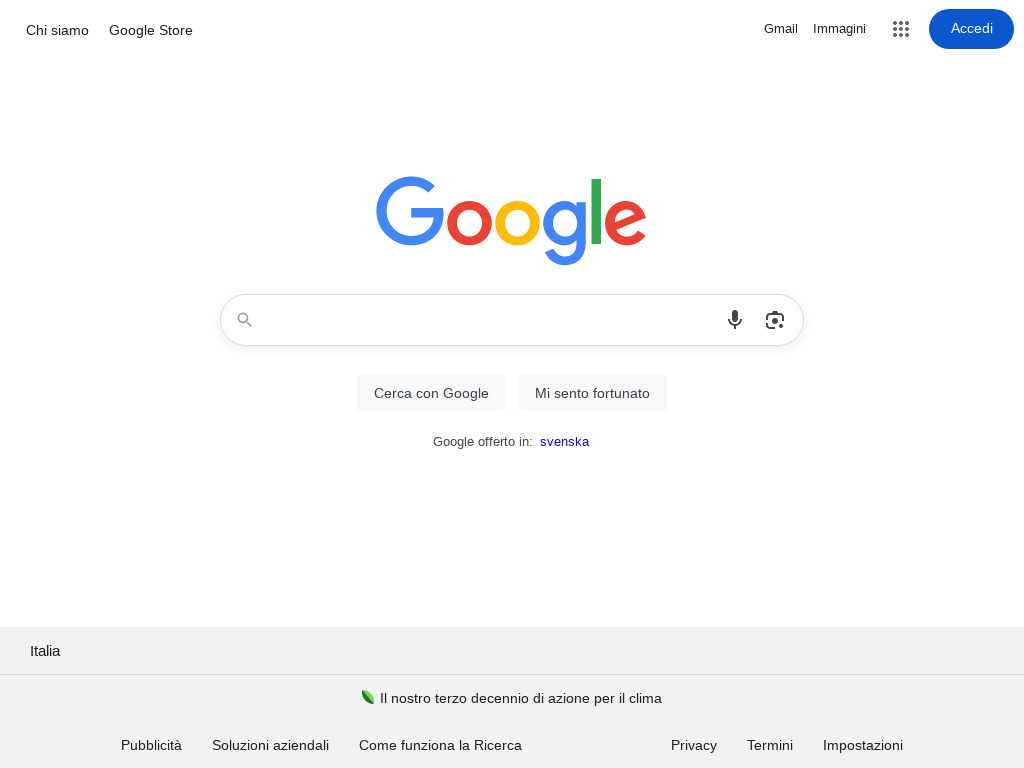Visit the Google Store link
The image size is (1024, 768).
[x=151, y=31]
